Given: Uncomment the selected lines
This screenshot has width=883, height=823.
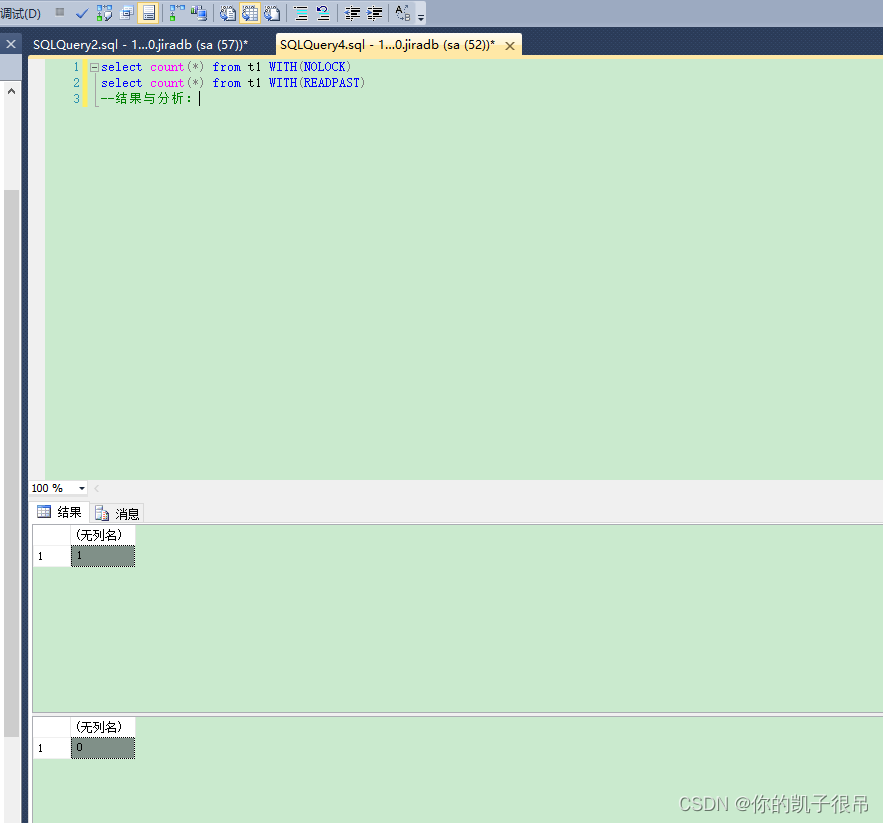Looking at the screenshot, I should coord(322,13).
